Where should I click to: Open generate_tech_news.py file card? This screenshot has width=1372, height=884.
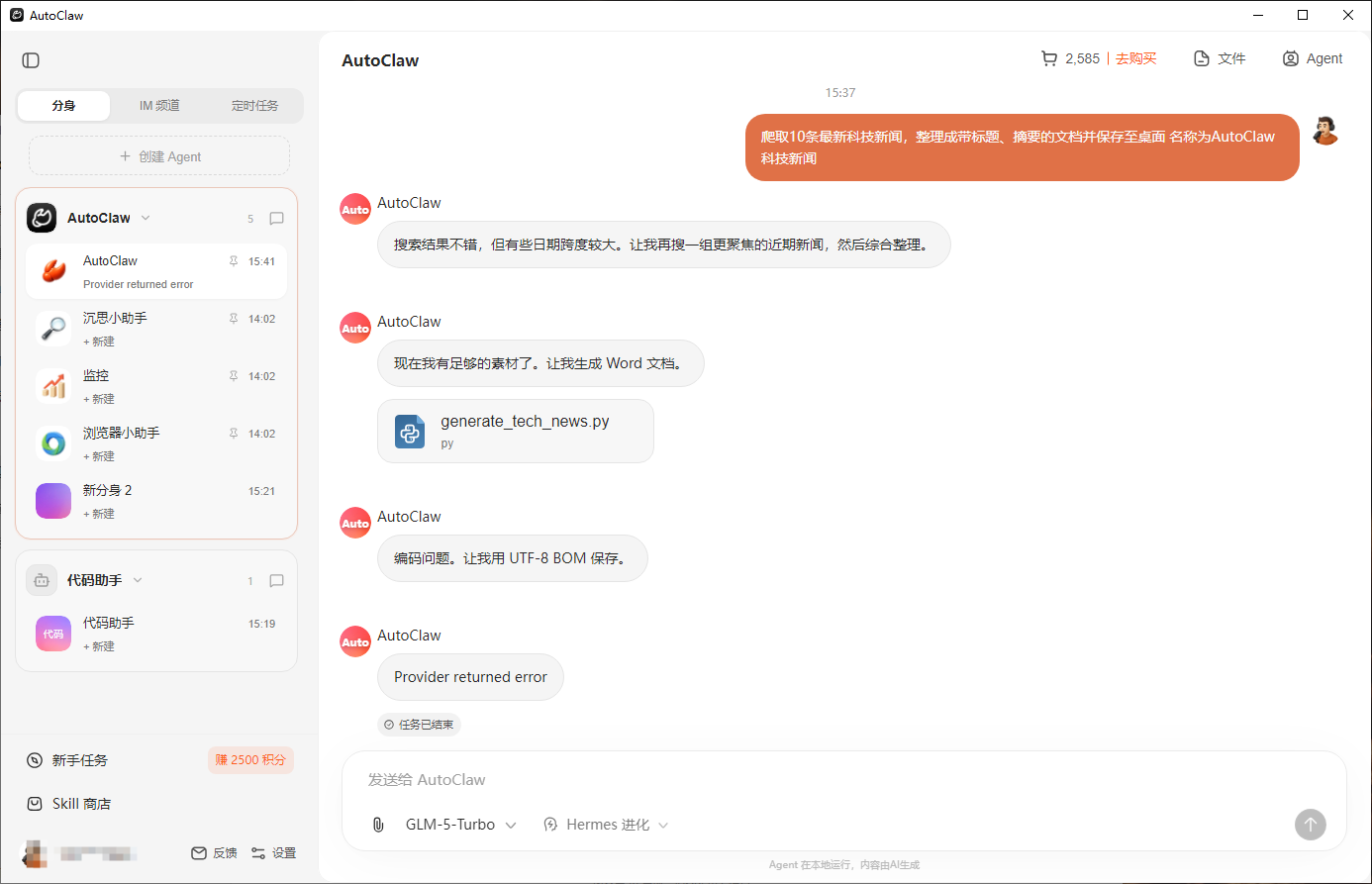click(516, 432)
